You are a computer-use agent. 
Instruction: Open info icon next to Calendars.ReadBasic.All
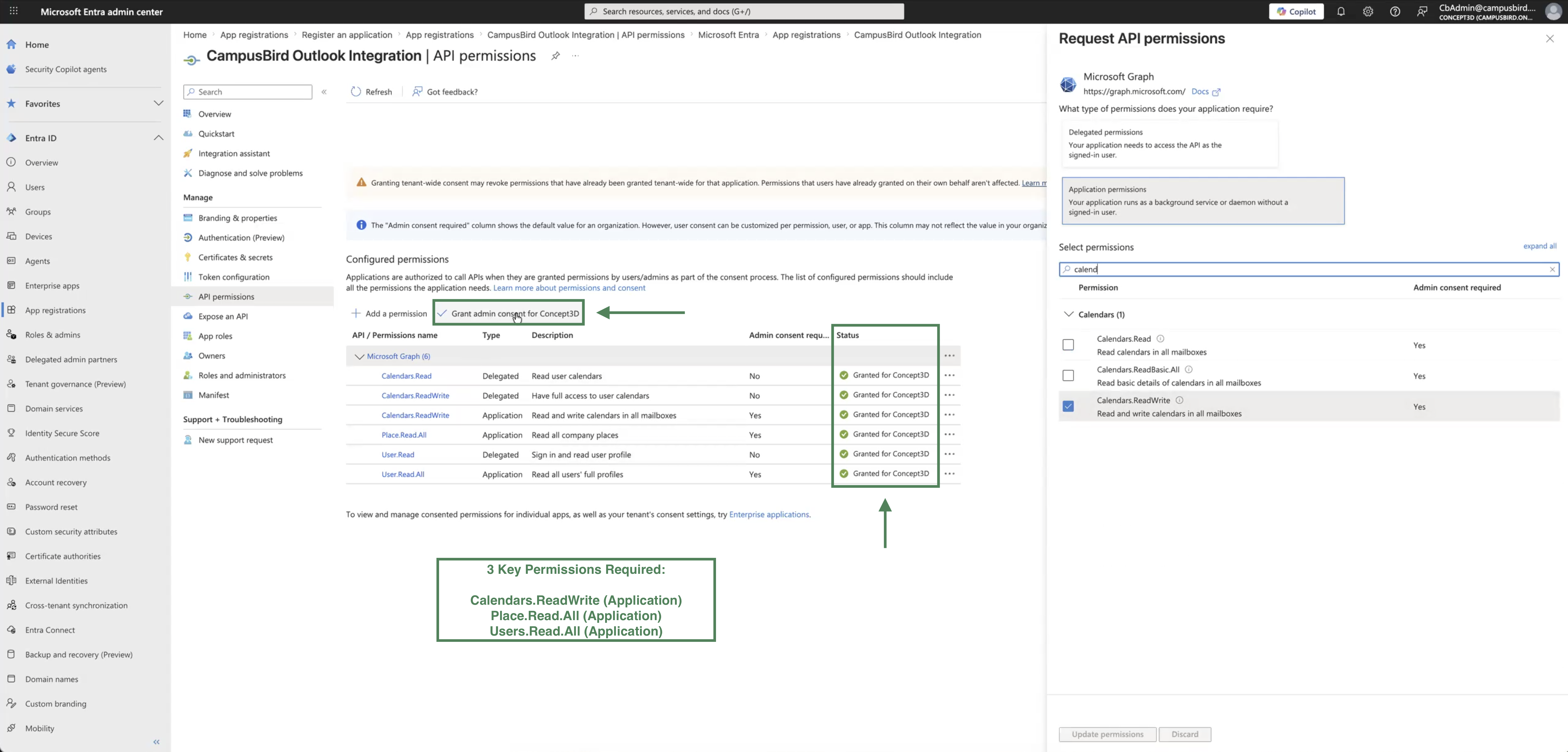coord(1188,370)
